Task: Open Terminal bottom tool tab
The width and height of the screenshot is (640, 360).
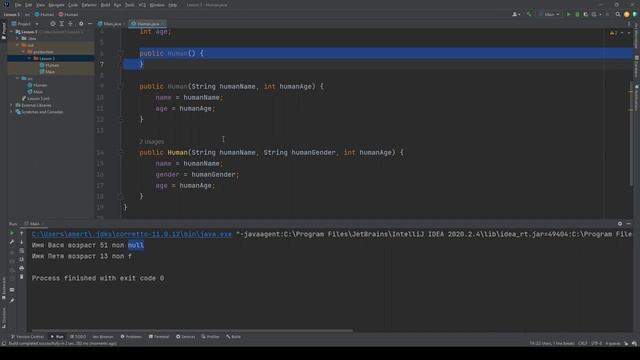Action: [159, 337]
